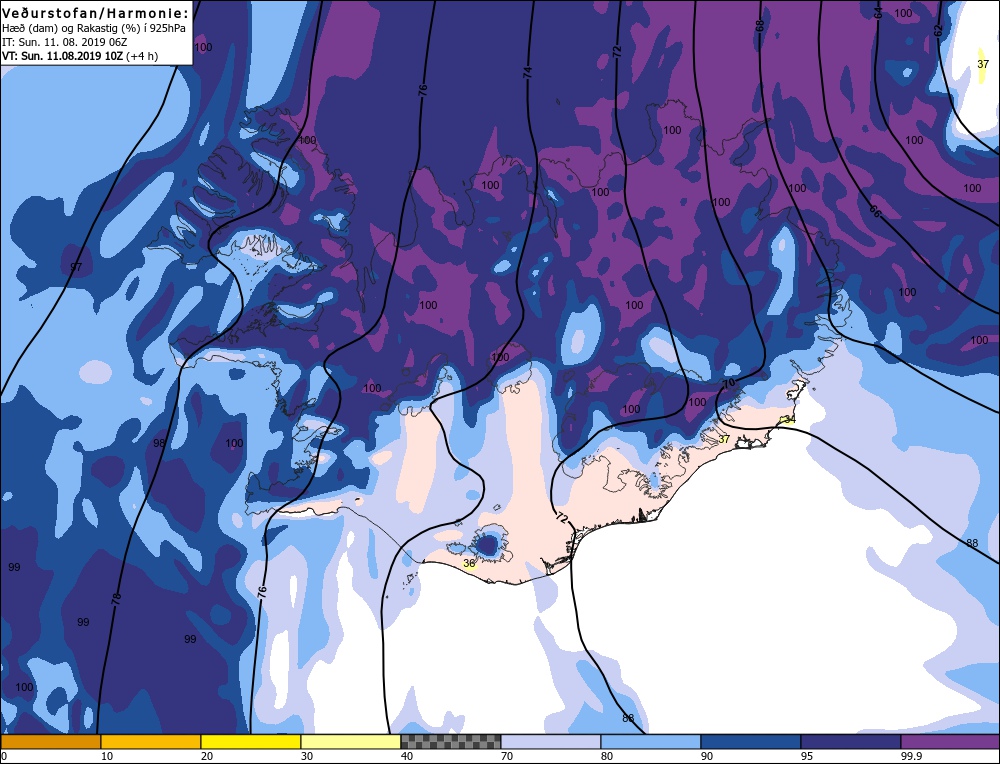Click the dark orange 0–10 legend swatch
Image resolution: width=1000 pixels, height=764 pixels.
[x=50, y=741]
